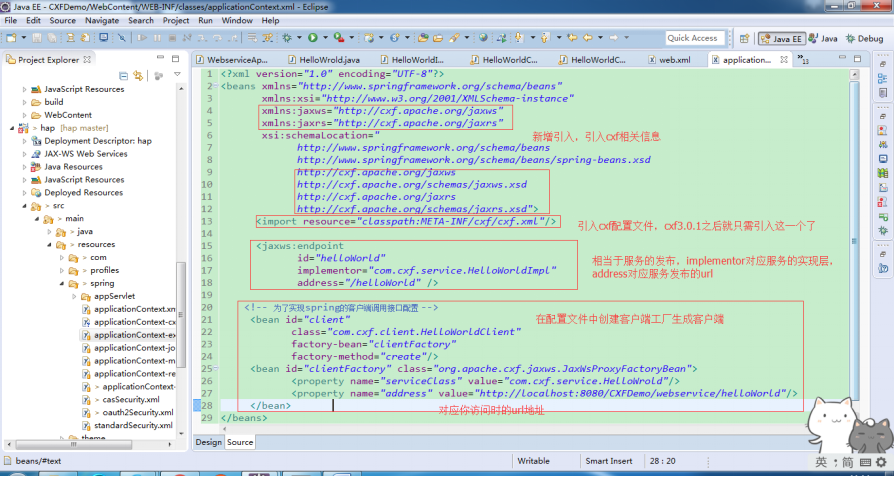Click the Quick Access search field
This screenshot has width=895, height=477.
695,38
